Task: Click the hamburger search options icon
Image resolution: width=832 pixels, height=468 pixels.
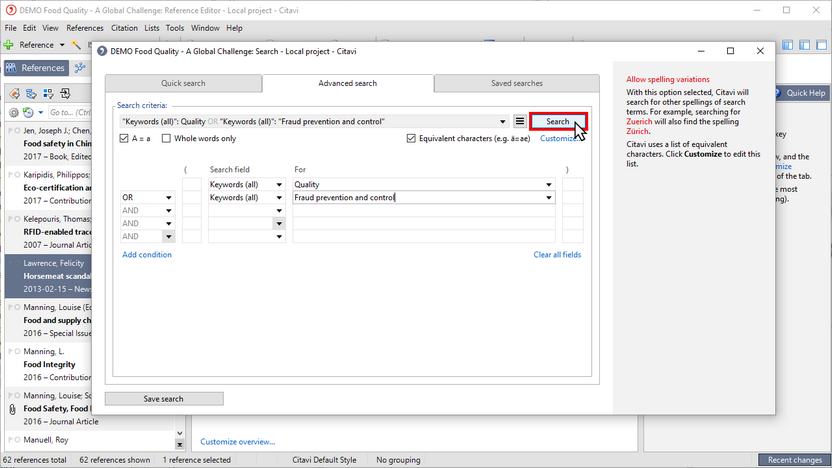Action: [x=519, y=122]
